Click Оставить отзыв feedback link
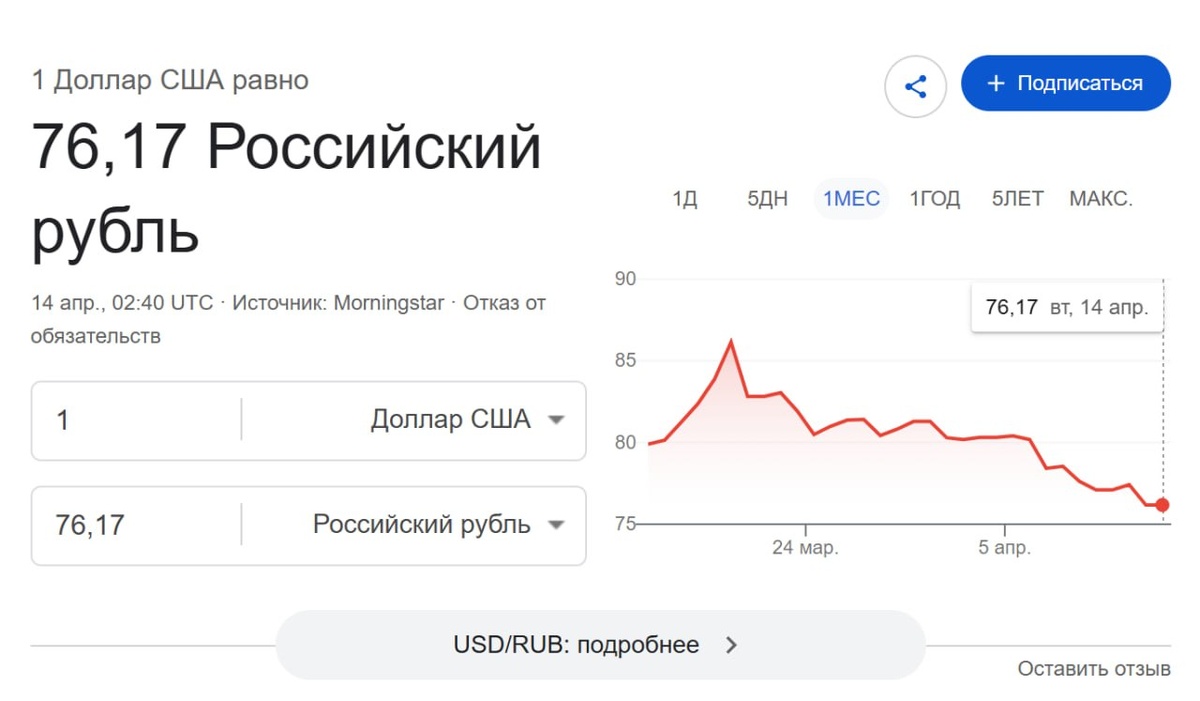 (x=1094, y=668)
